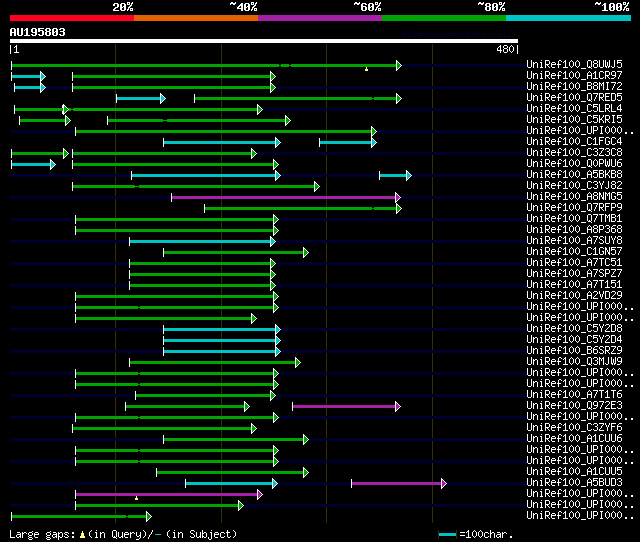Click the UniRef100_Q0PWU6 label

point(574,163)
